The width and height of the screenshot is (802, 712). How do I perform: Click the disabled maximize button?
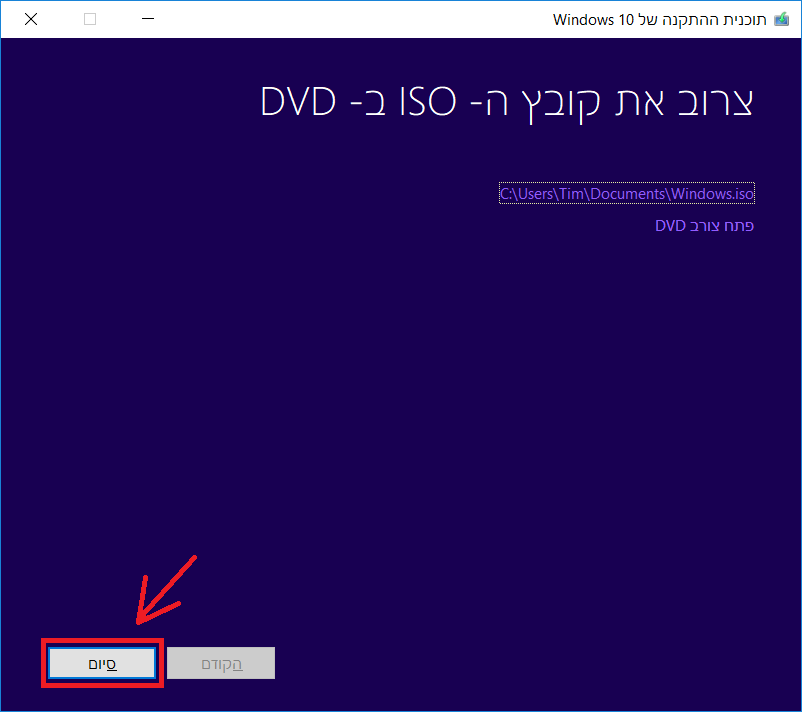coord(90,19)
